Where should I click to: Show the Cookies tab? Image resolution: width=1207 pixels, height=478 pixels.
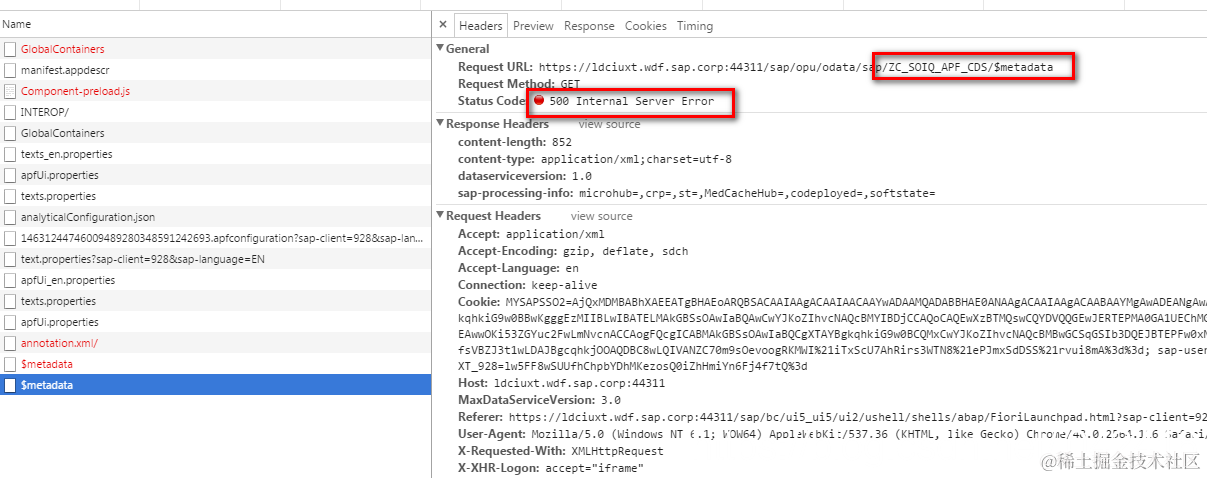click(646, 26)
